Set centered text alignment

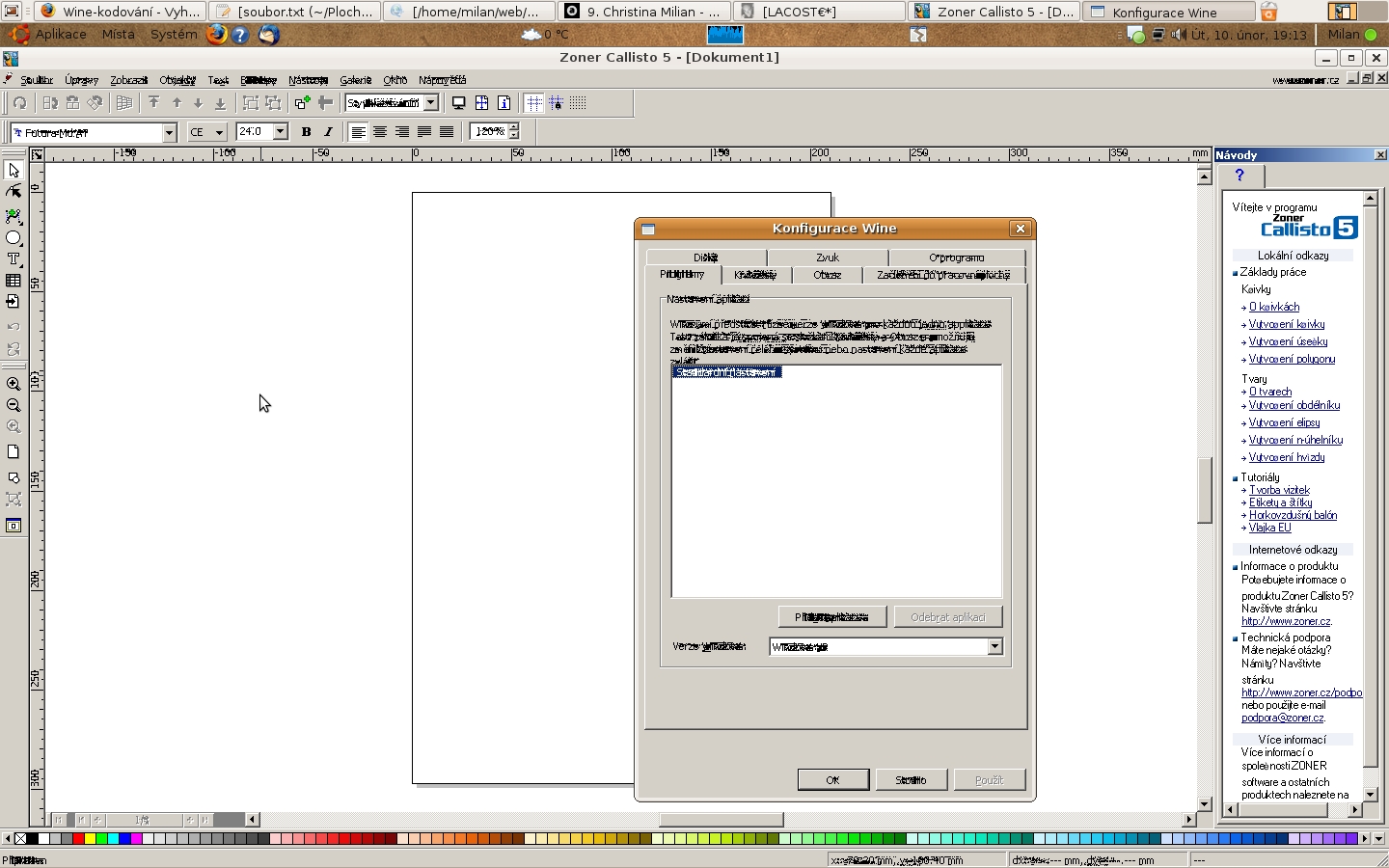[x=380, y=131]
